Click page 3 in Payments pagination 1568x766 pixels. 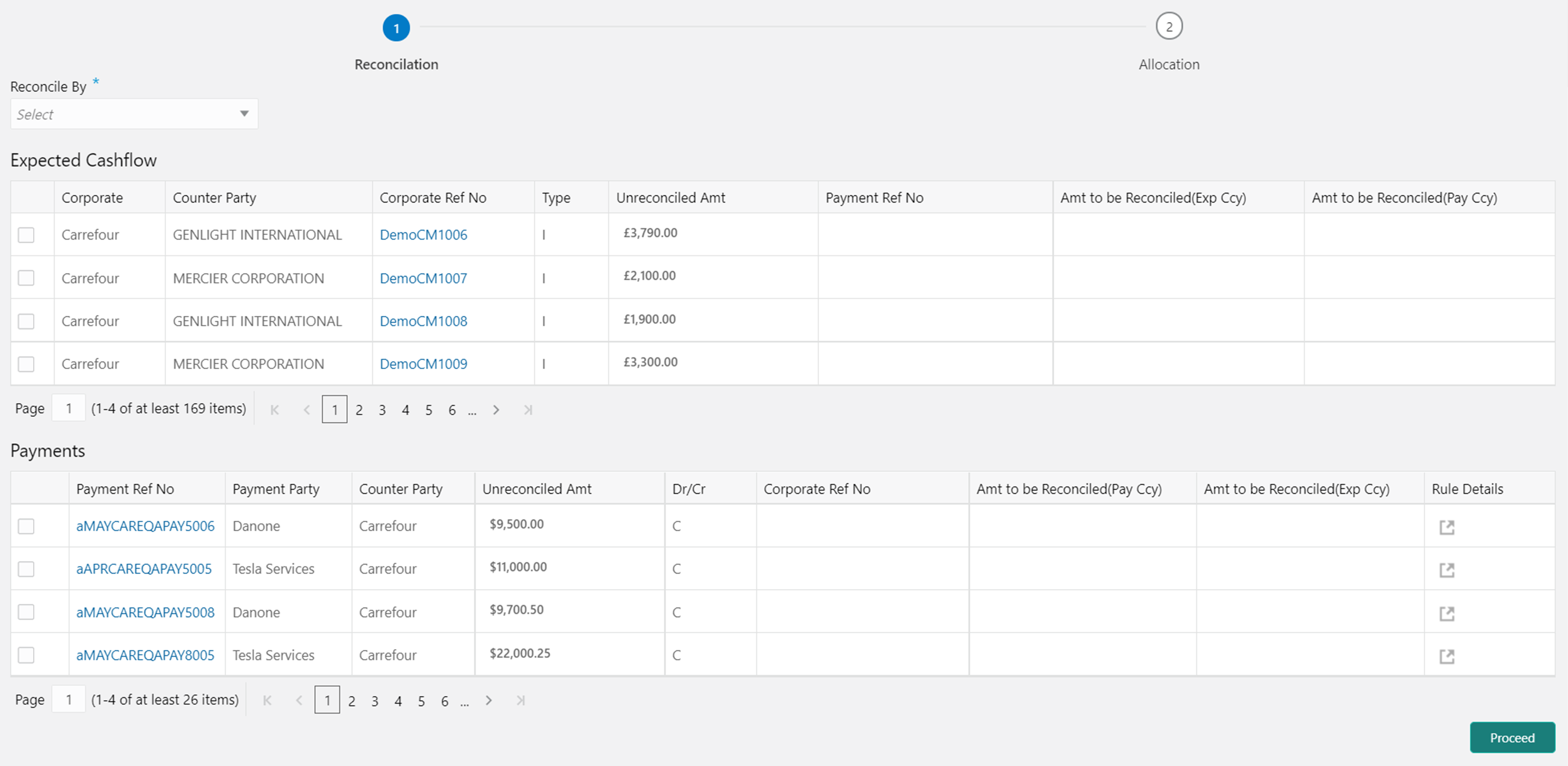click(x=375, y=700)
